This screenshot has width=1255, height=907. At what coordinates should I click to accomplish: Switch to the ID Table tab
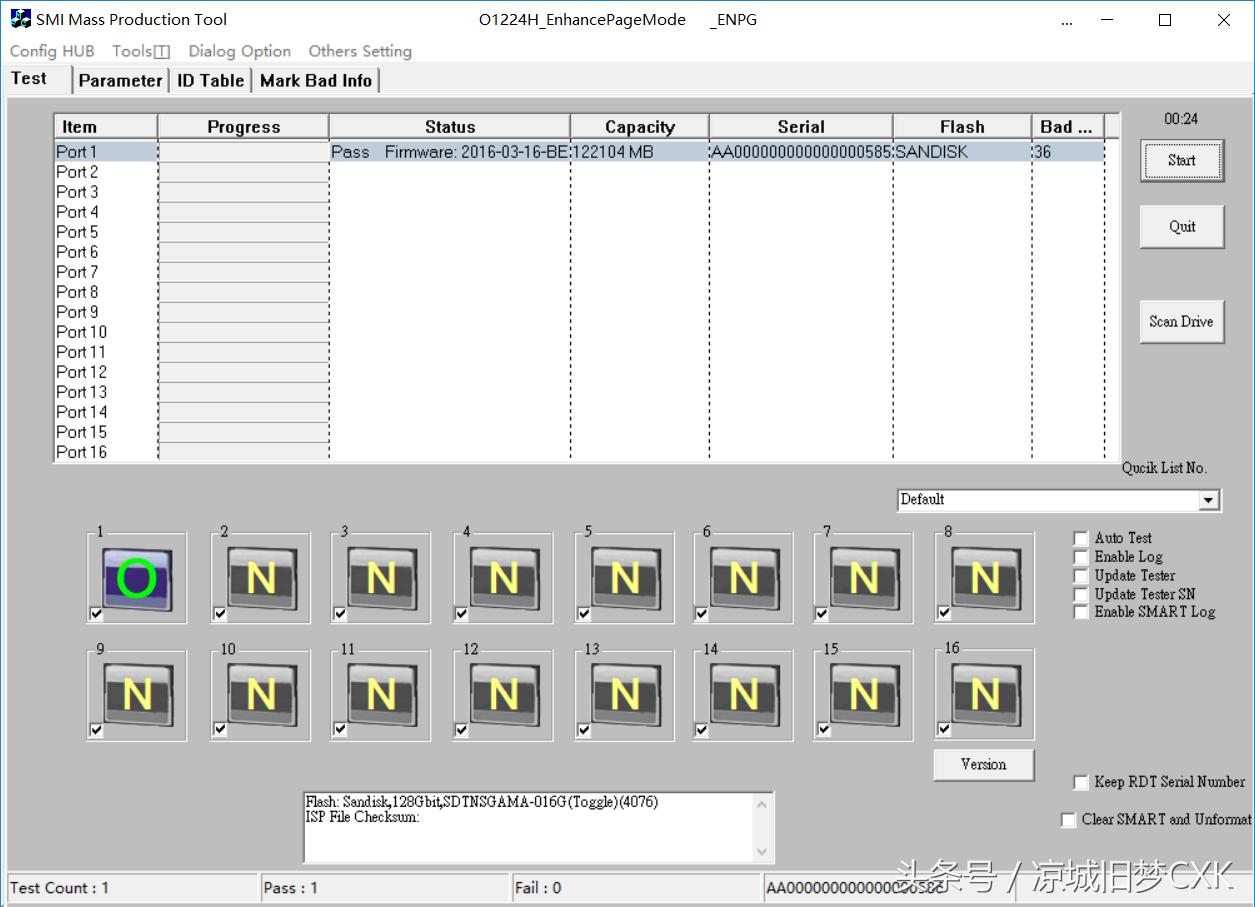211,81
